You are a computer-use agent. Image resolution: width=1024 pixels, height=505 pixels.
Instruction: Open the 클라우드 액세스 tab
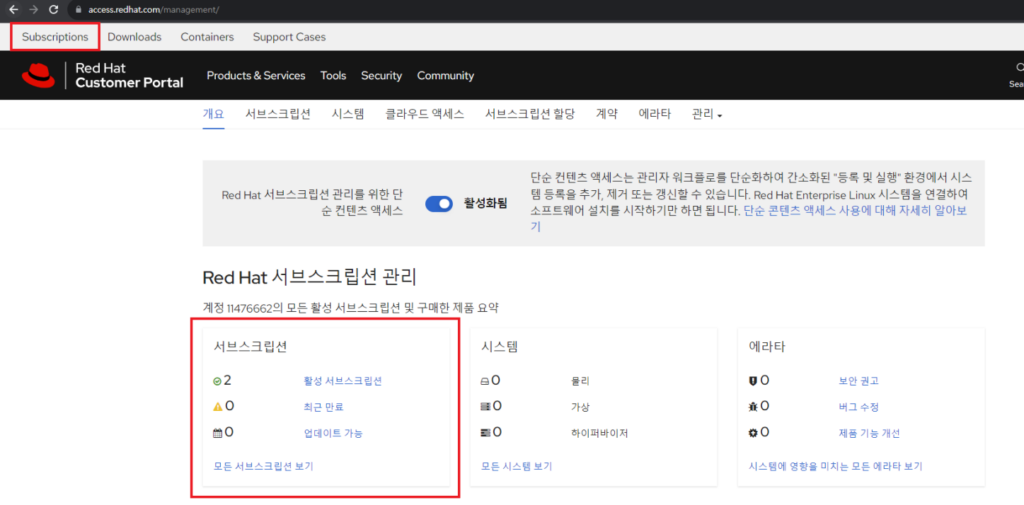[x=424, y=114]
